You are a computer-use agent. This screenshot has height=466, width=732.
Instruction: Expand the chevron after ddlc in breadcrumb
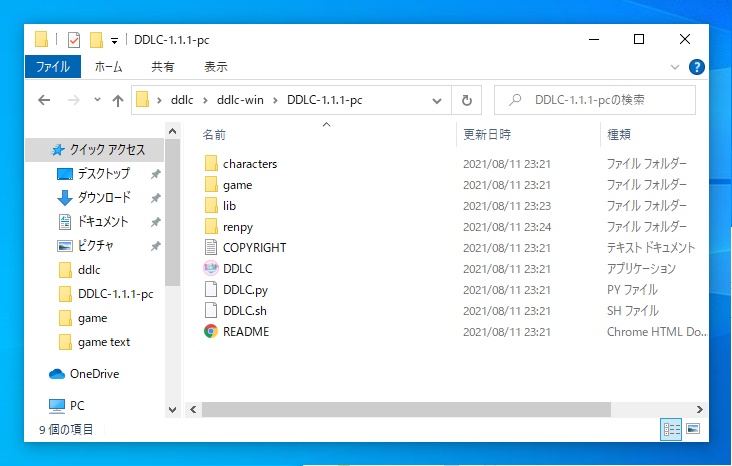coord(205,100)
